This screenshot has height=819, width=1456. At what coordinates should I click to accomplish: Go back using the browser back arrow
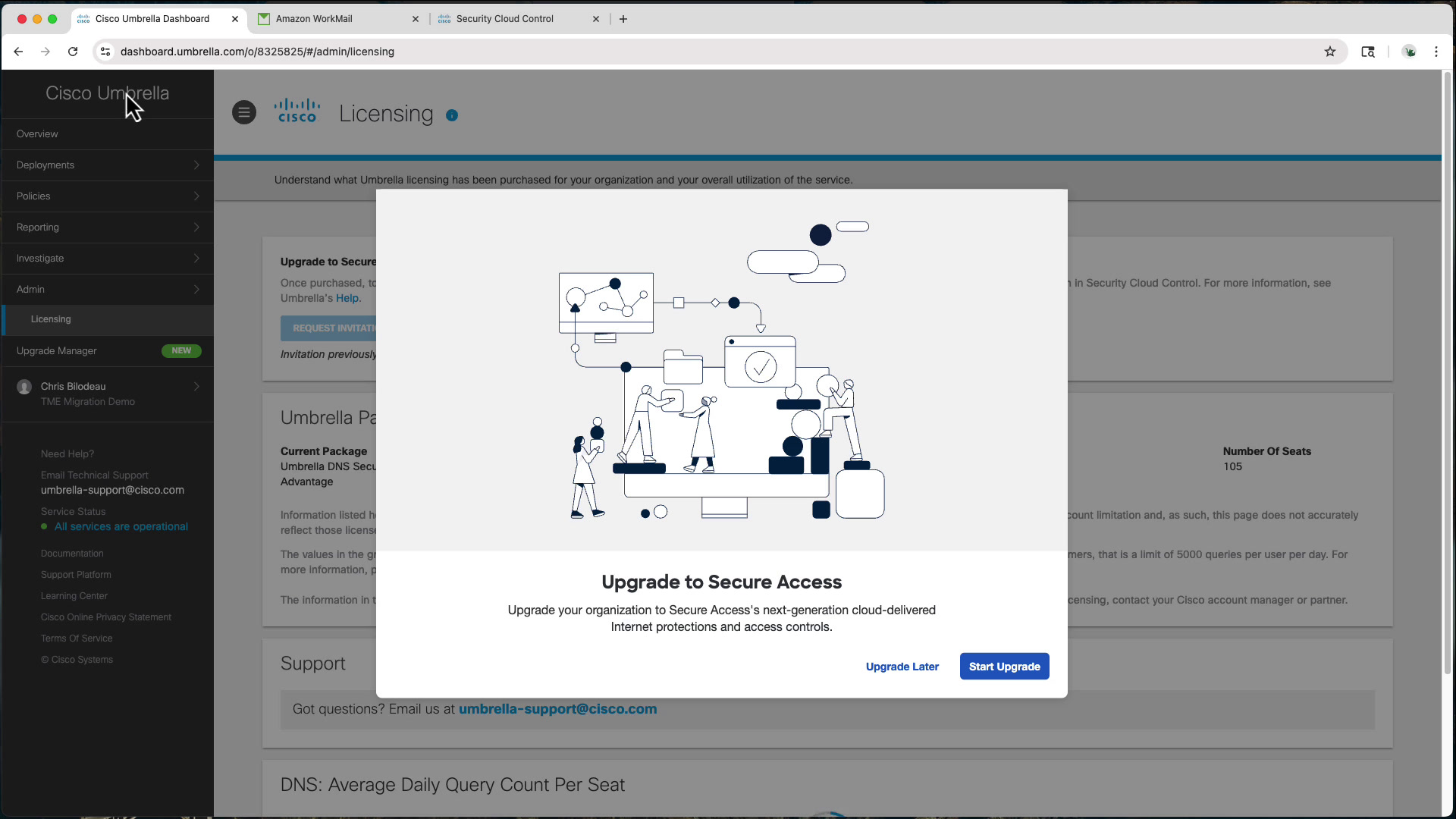pos(18,52)
